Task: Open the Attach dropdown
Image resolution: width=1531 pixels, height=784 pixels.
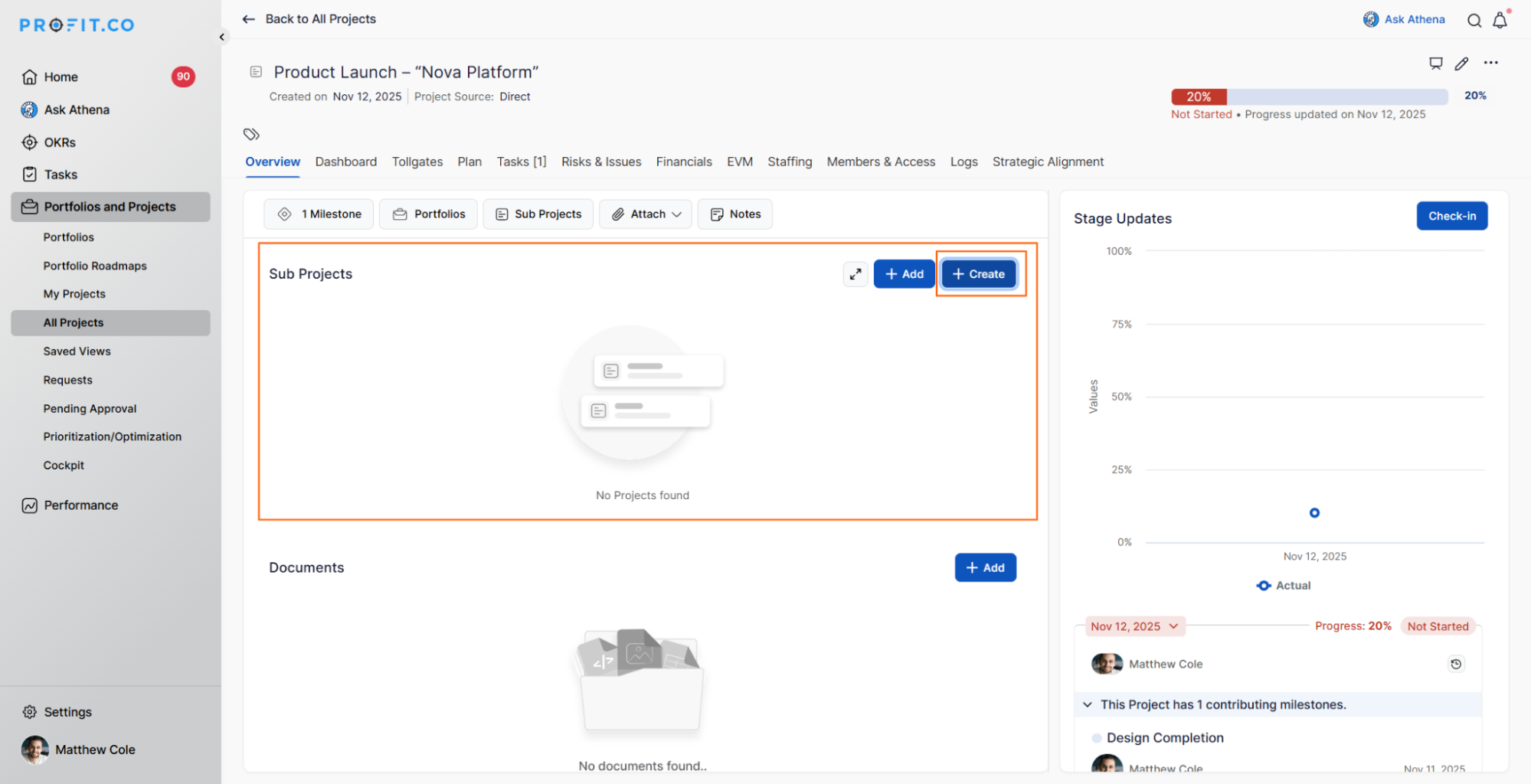Action: coord(646,214)
